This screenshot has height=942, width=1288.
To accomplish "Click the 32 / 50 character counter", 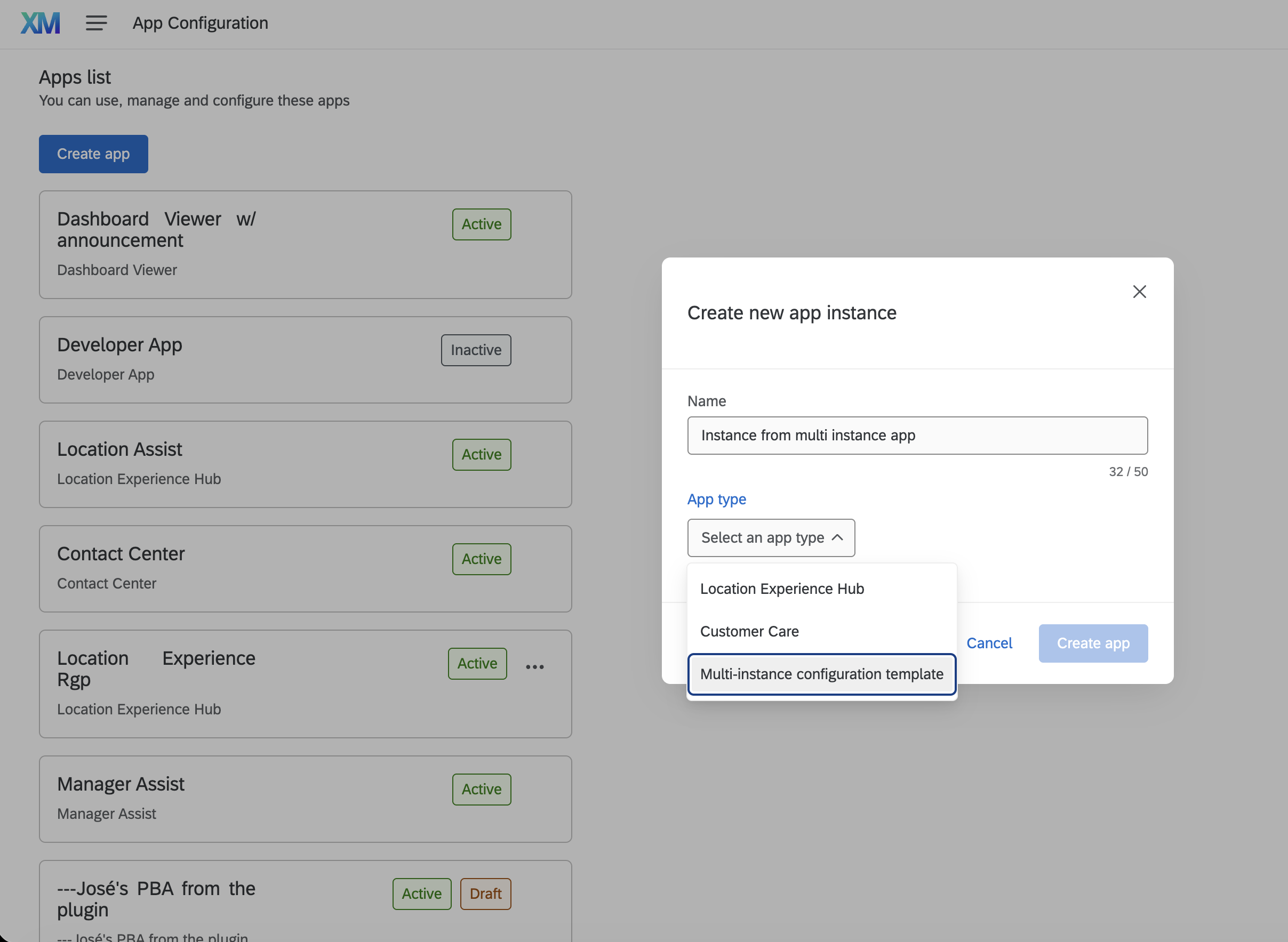I will tap(1127, 472).
